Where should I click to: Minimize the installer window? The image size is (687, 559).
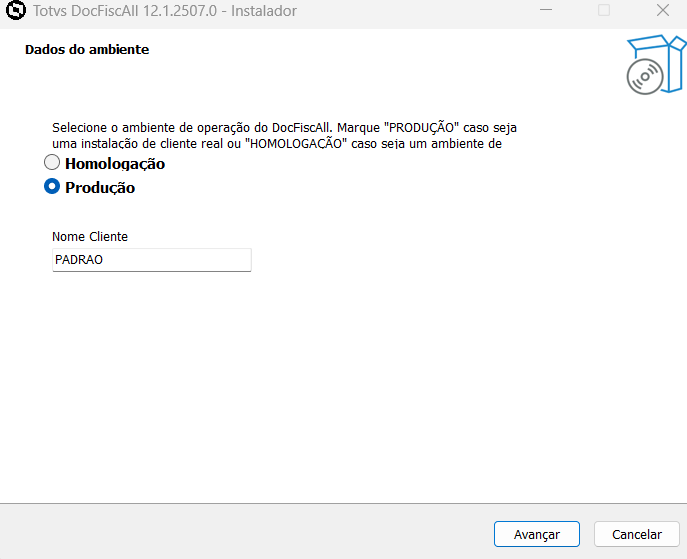[546, 10]
